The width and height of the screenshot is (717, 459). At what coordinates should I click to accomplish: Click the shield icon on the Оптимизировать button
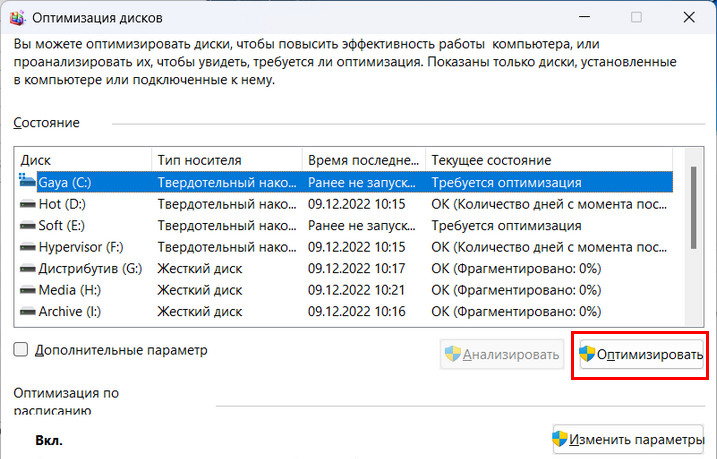tap(587, 353)
